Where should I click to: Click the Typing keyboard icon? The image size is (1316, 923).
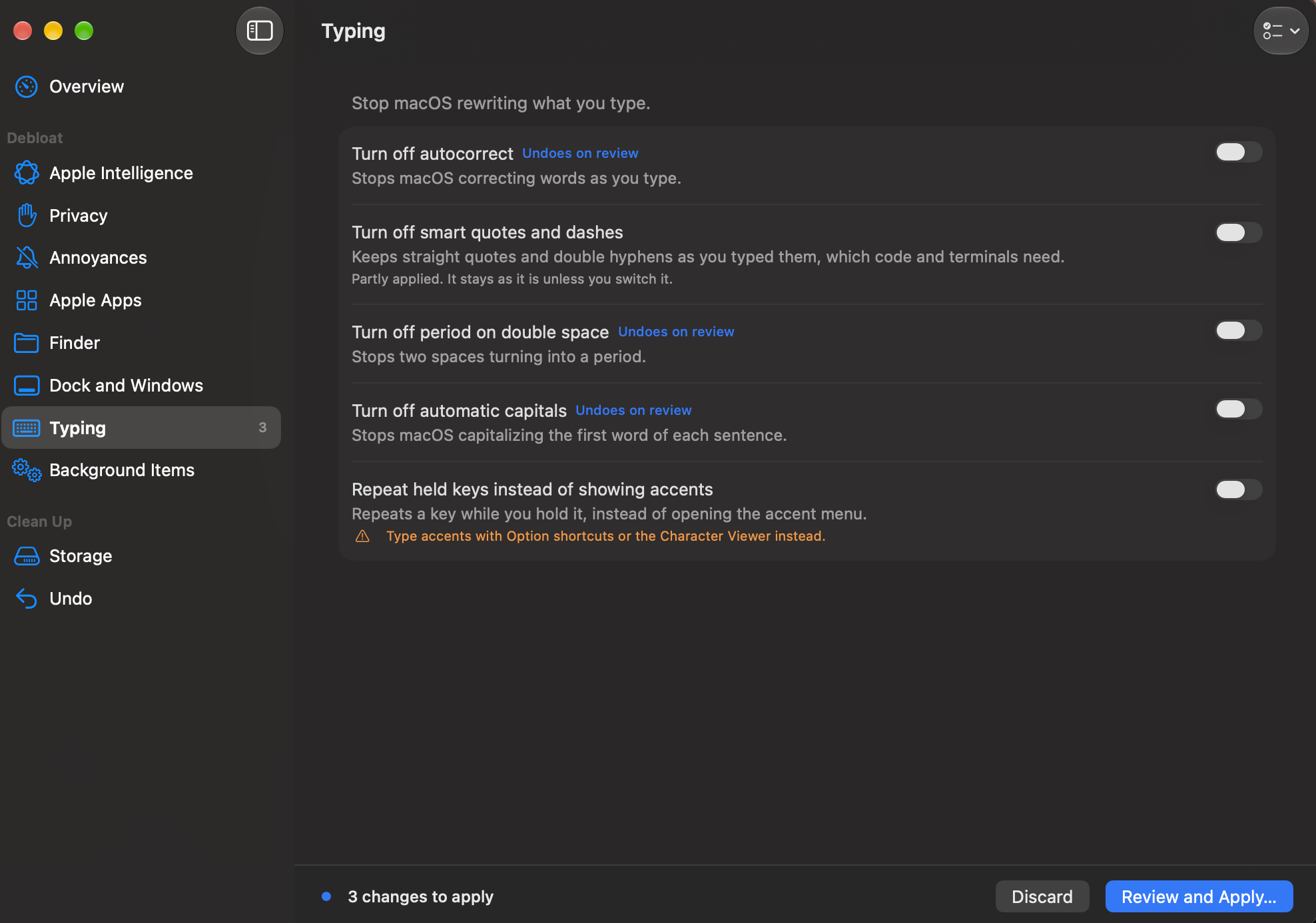[x=27, y=428]
